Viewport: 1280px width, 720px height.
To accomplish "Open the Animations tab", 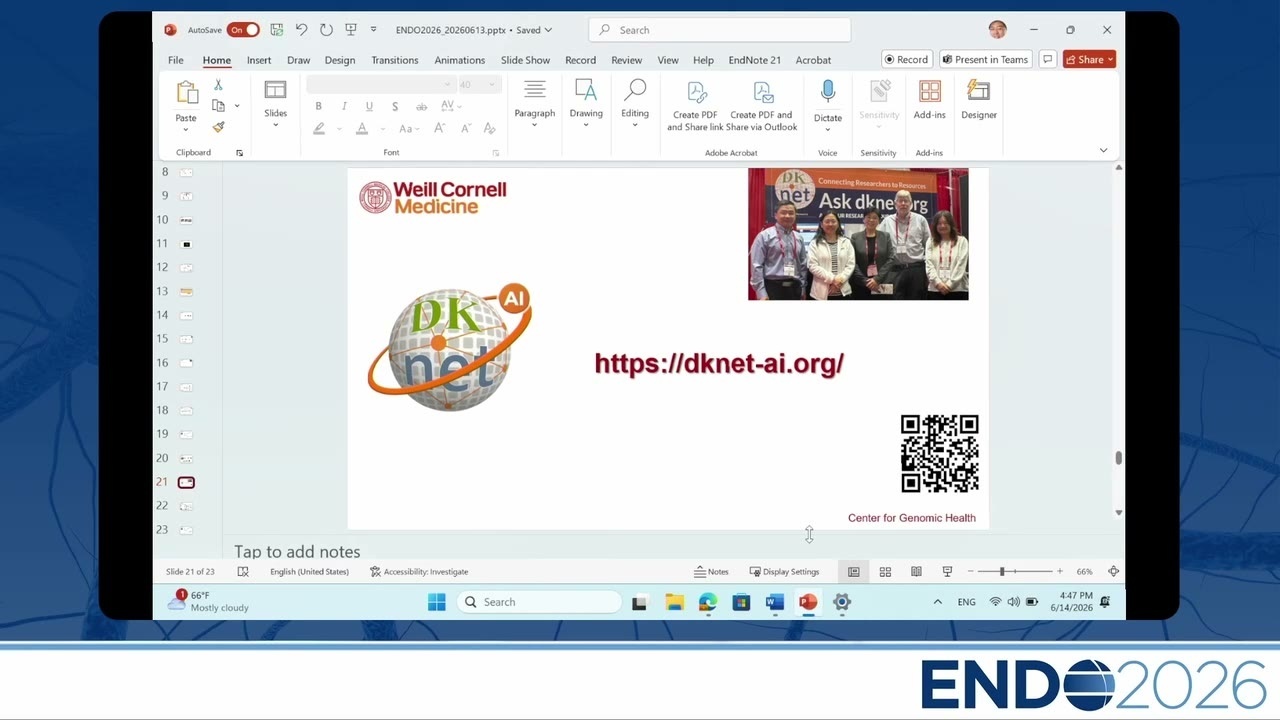I will point(460,60).
